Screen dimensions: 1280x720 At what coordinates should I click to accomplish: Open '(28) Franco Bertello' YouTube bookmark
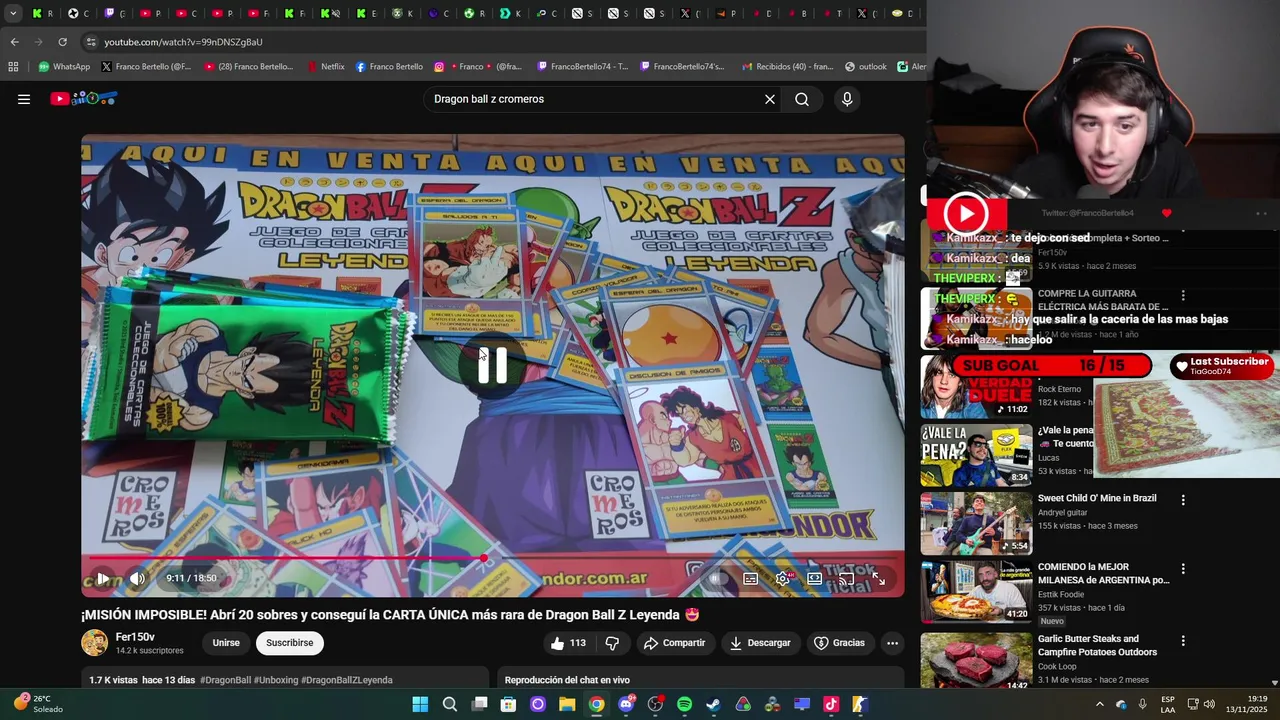coord(249,67)
